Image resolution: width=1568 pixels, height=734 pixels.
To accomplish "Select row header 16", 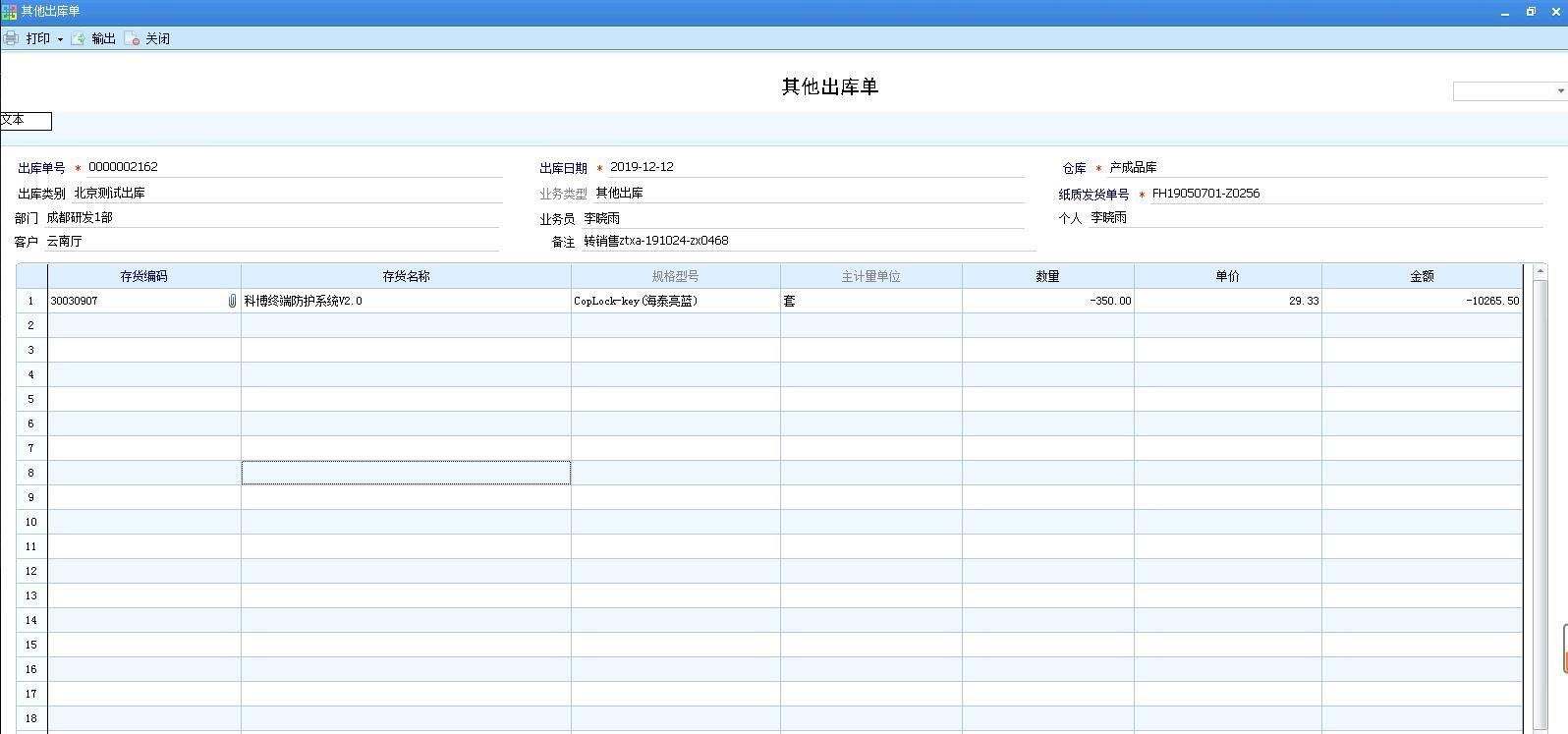I will tap(31, 669).
